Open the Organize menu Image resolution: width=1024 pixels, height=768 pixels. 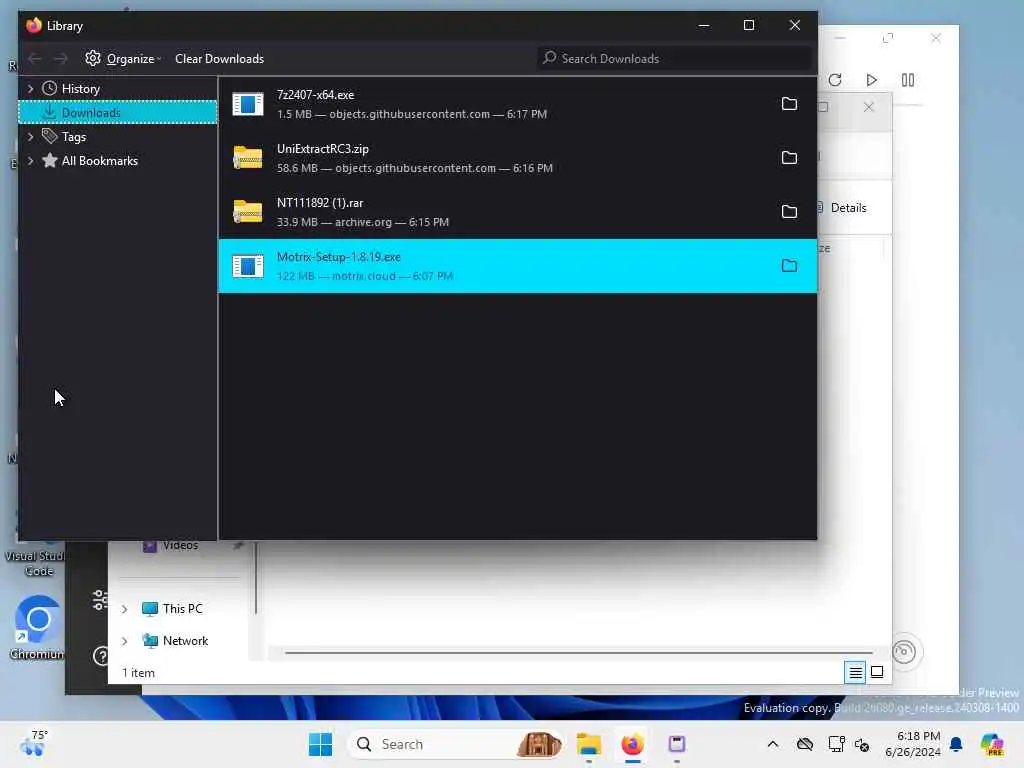click(x=123, y=59)
